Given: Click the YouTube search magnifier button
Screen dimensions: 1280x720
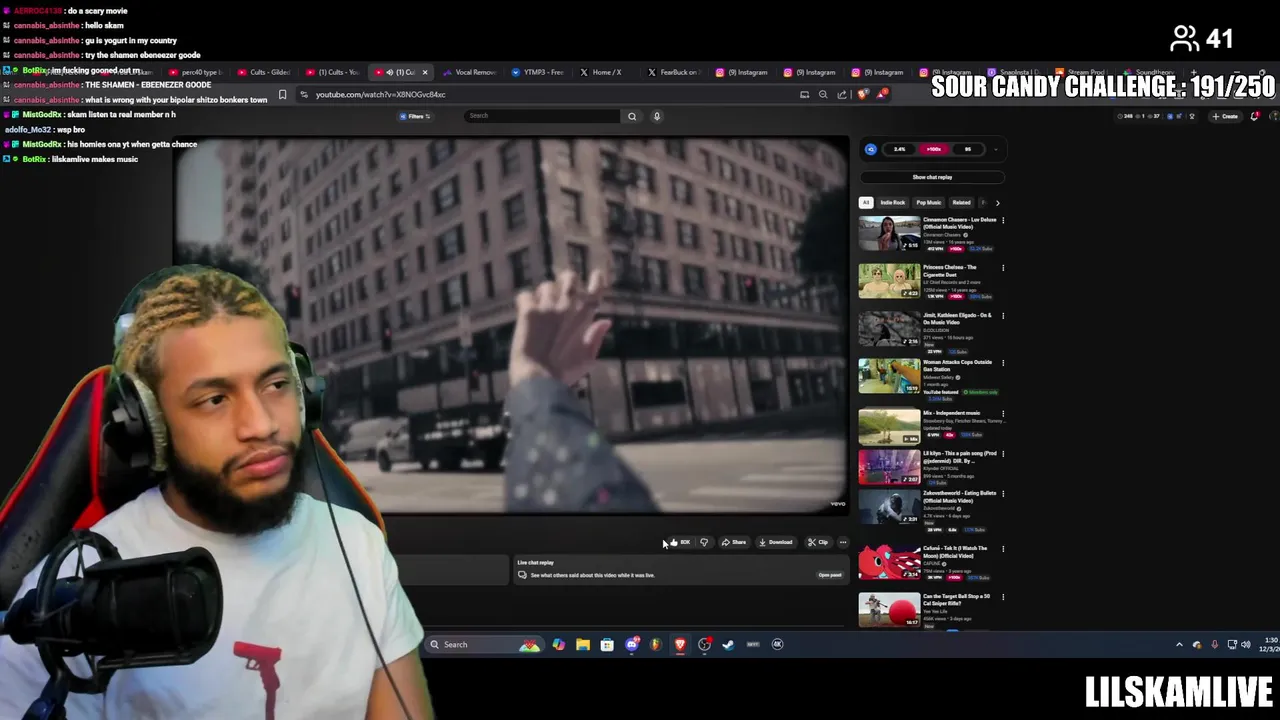Looking at the screenshot, I should click(x=632, y=116).
